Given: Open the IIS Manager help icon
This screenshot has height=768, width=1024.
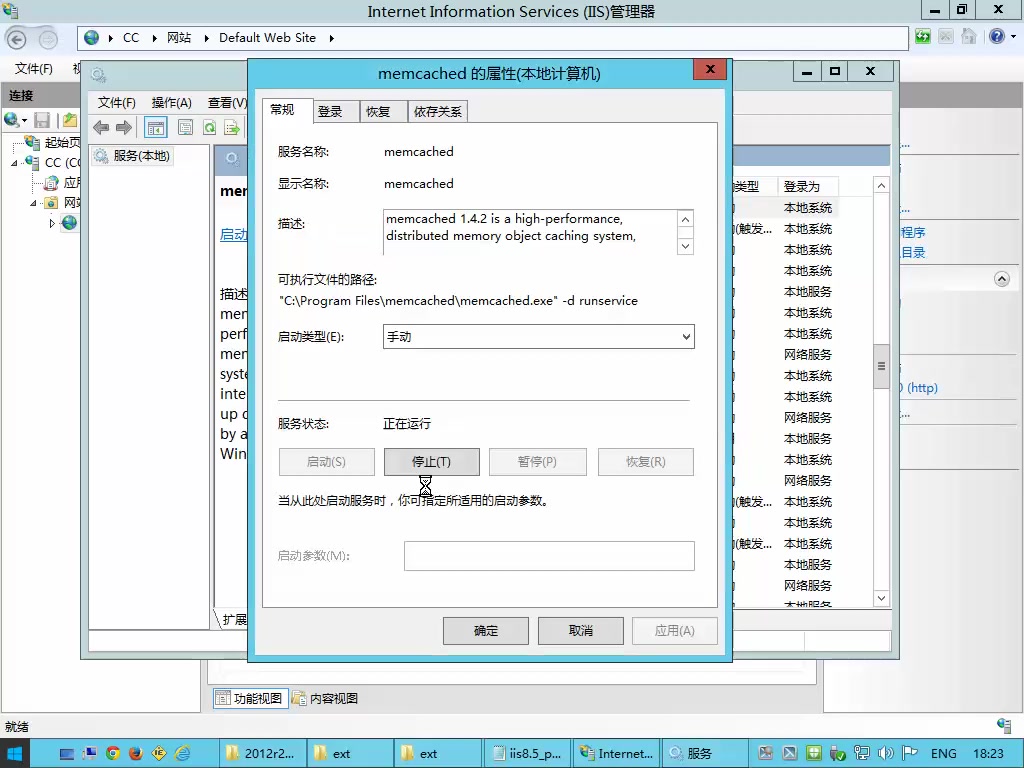Looking at the screenshot, I should click(x=997, y=37).
